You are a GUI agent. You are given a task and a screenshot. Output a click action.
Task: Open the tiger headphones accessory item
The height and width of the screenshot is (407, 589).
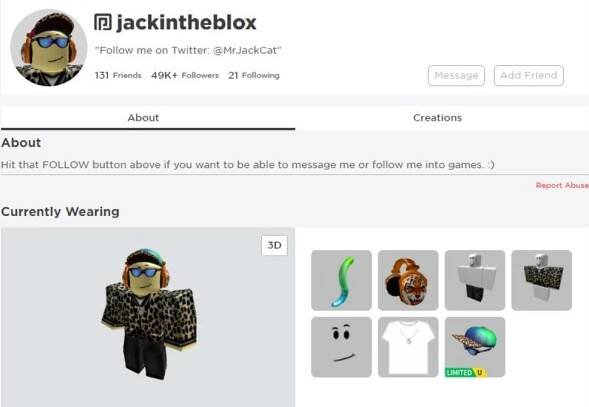coord(408,280)
